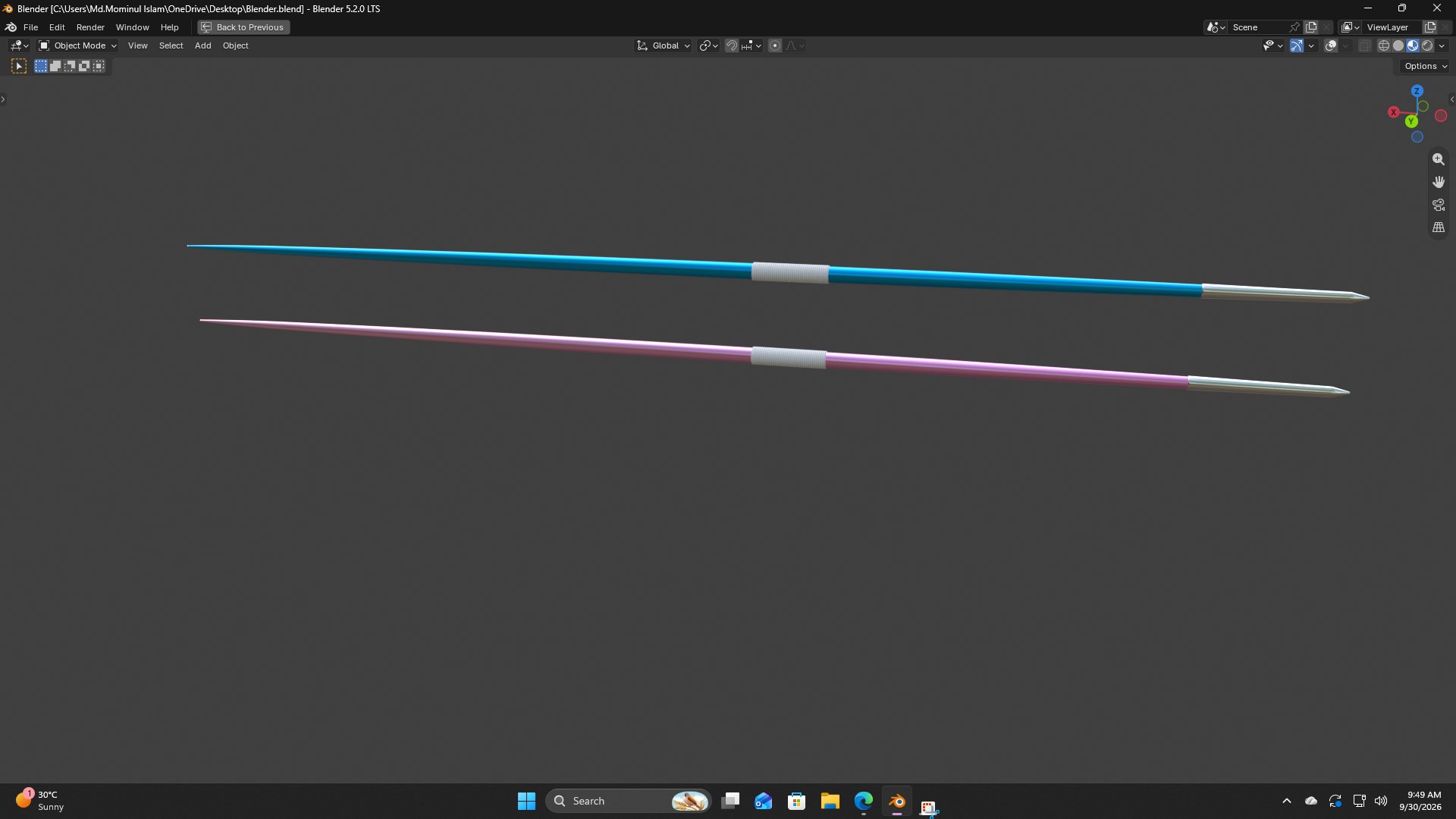This screenshot has height=819, width=1456.
Task: Click New Scene copy icon
Action: (x=1311, y=27)
